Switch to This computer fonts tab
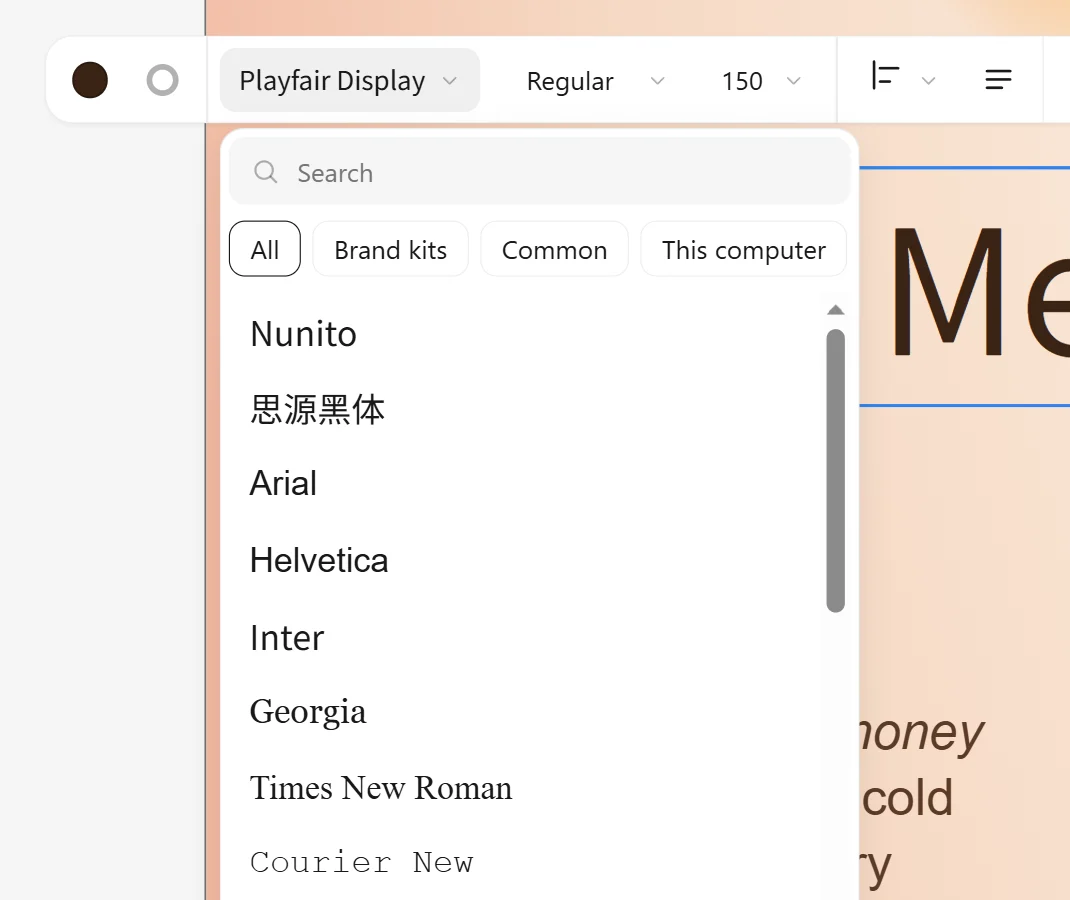 (x=743, y=249)
